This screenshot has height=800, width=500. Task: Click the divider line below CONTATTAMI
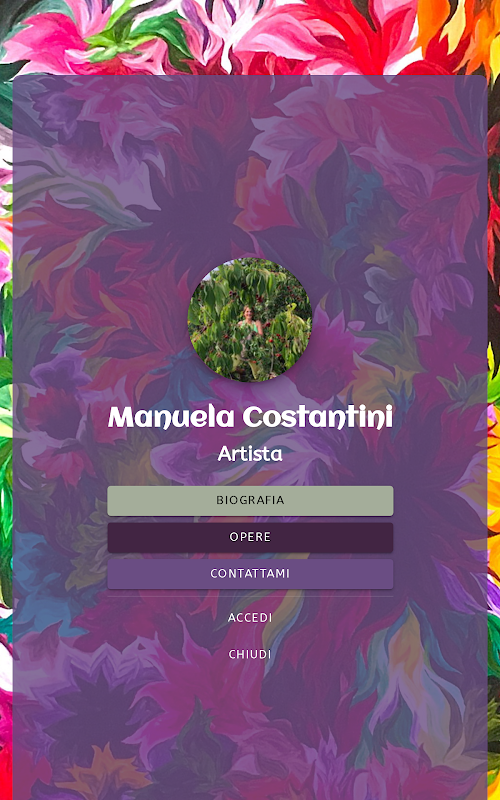point(250,596)
